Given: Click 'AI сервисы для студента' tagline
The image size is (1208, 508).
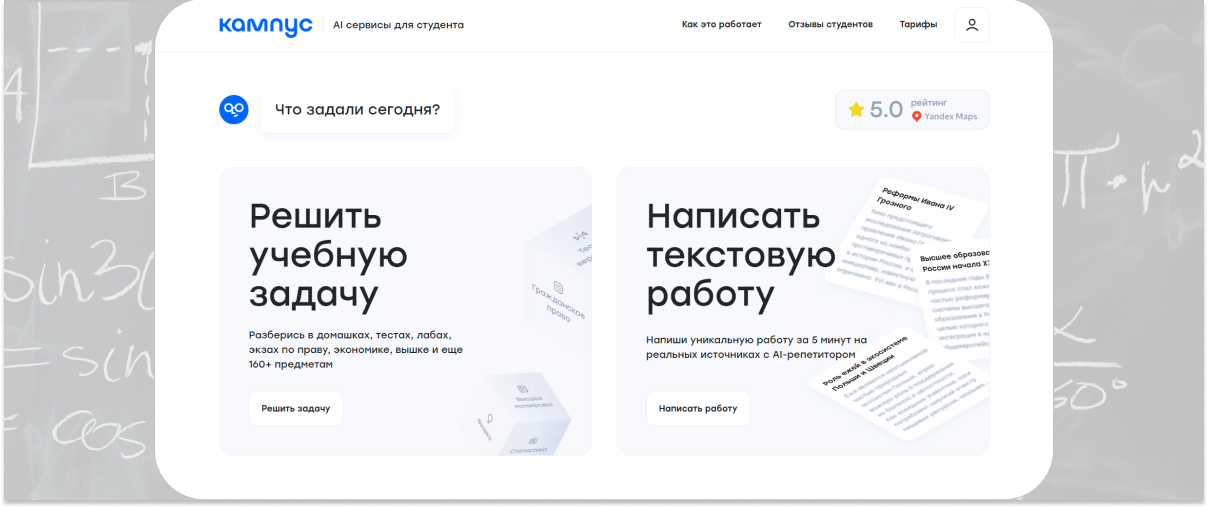Looking at the screenshot, I should [x=398, y=25].
